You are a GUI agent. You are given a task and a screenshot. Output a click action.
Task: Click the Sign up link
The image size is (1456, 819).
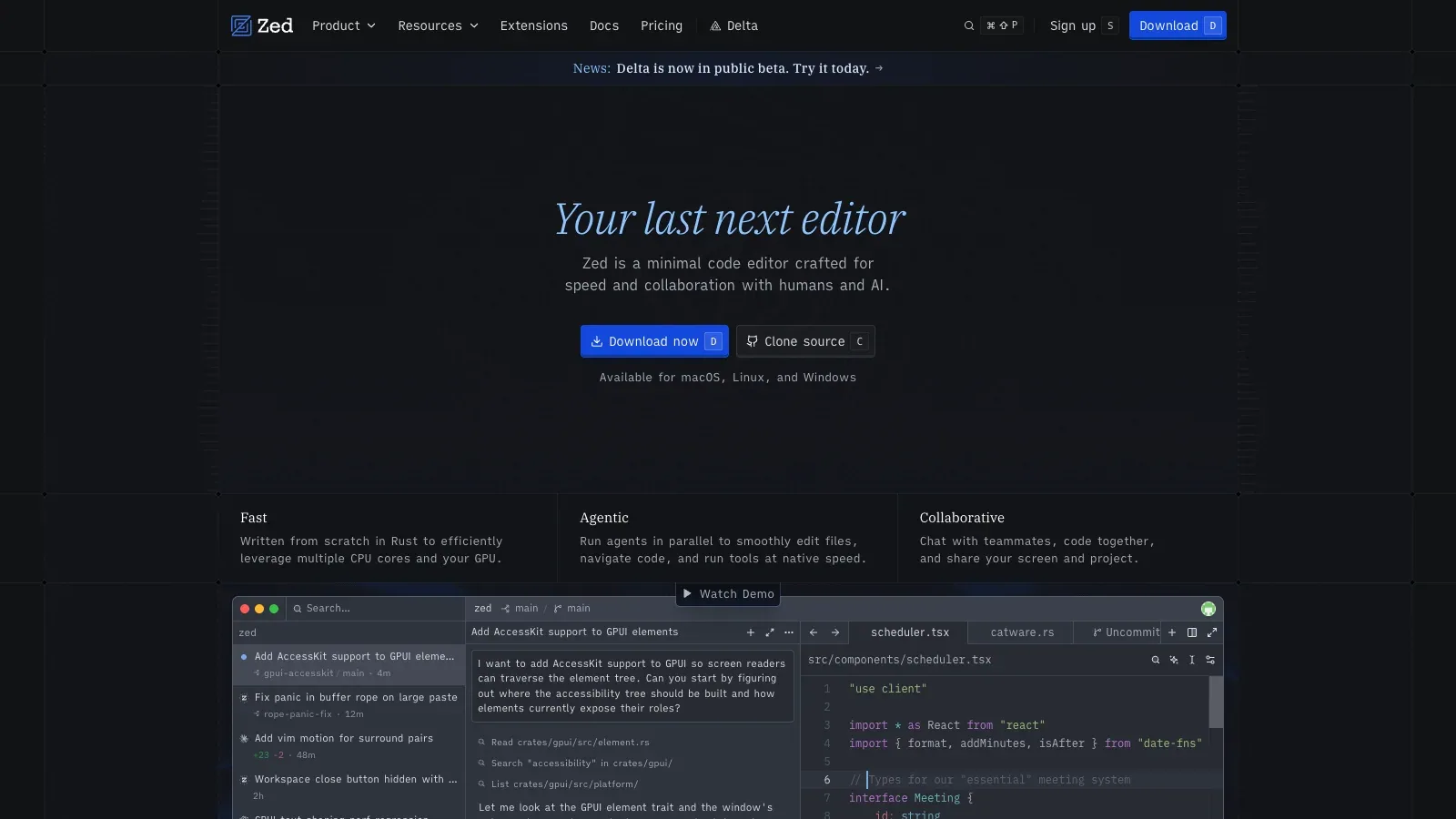click(x=1083, y=25)
